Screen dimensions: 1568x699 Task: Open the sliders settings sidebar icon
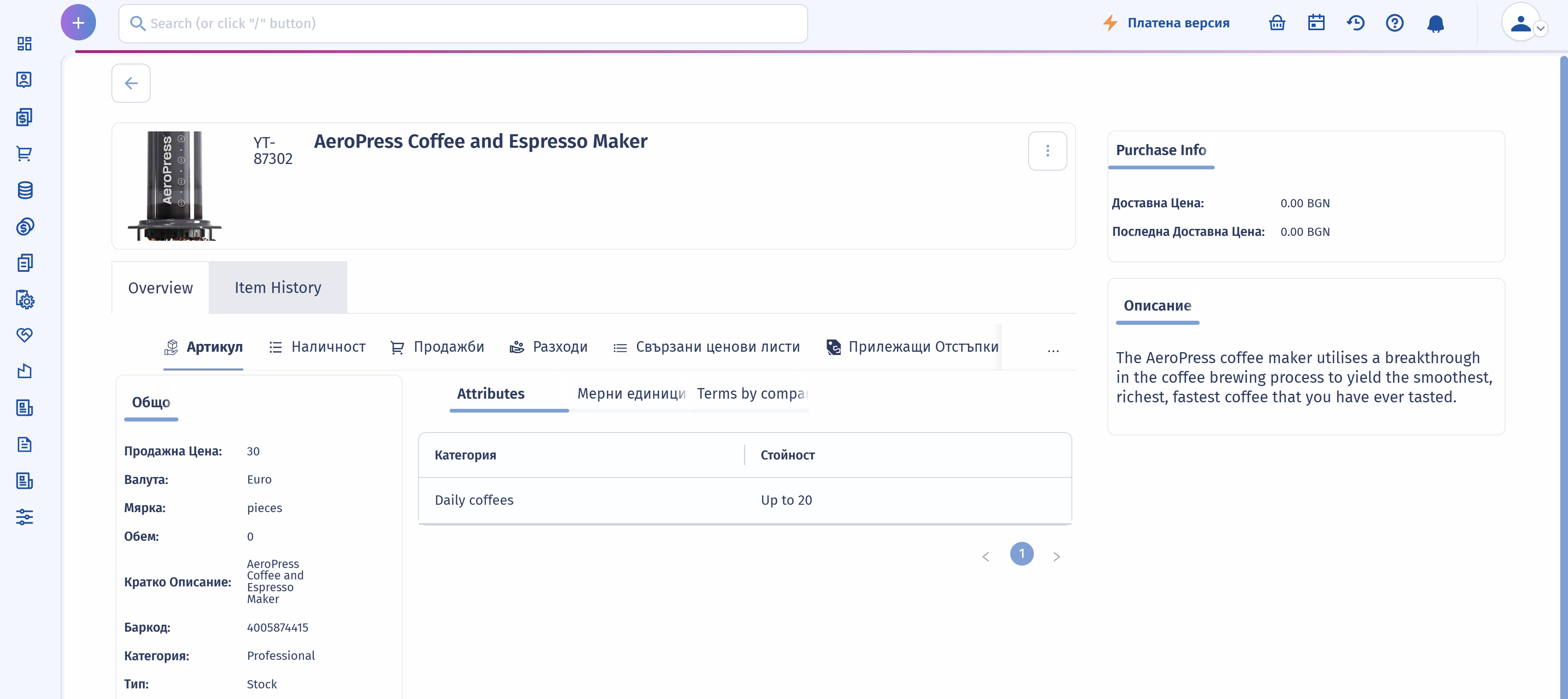point(24,517)
